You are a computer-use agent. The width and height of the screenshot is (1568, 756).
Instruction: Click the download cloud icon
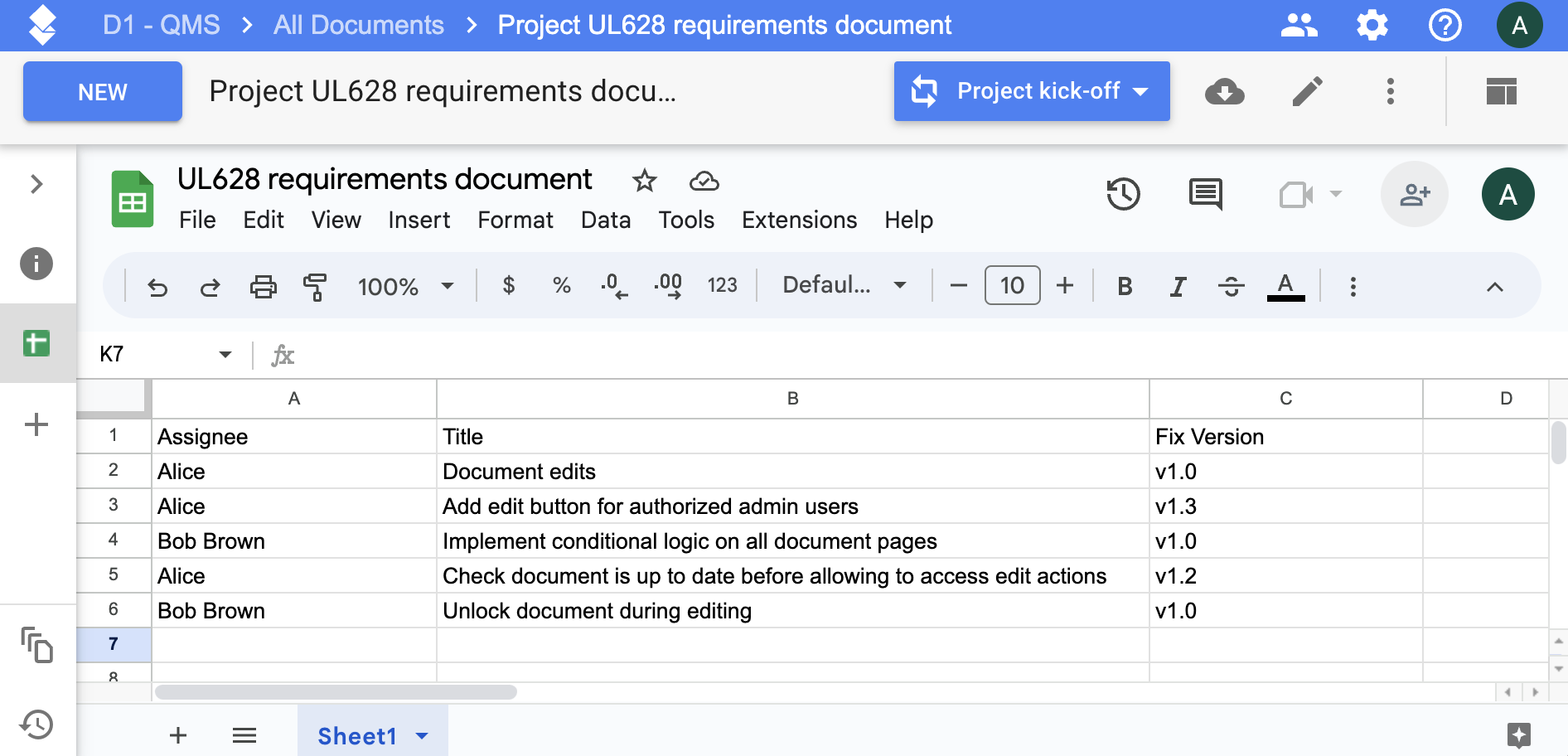[1224, 91]
